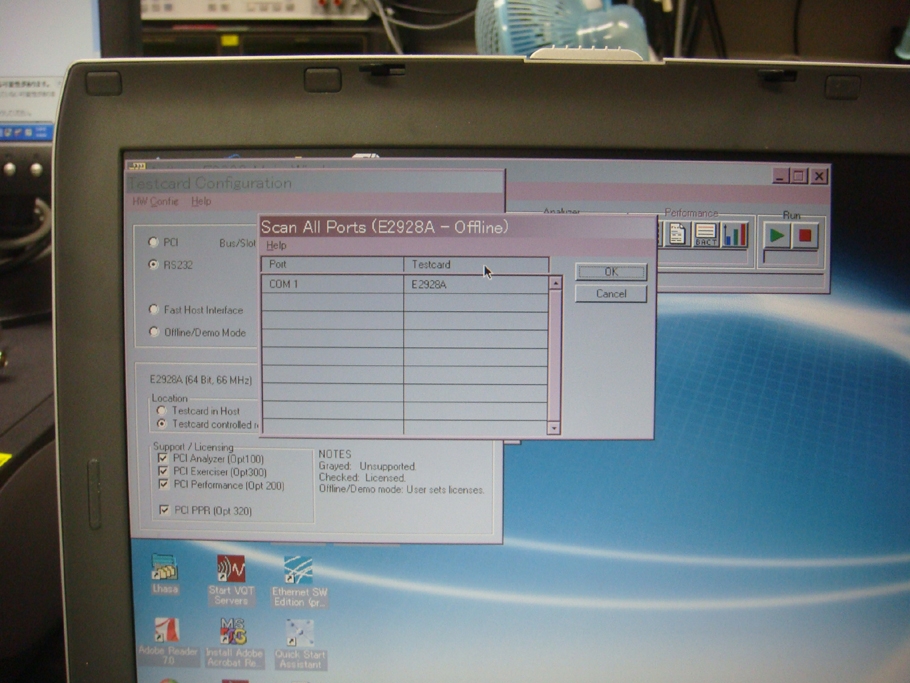This screenshot has height=683, width=910.
Task: Click scroll down arrow in ports list
Action: [x=554, y=428]
